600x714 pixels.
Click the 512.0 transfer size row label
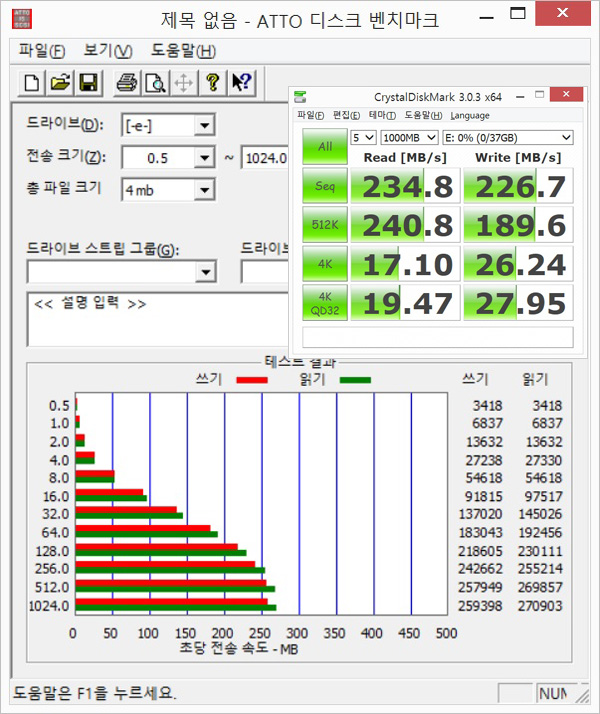point(52,587)
